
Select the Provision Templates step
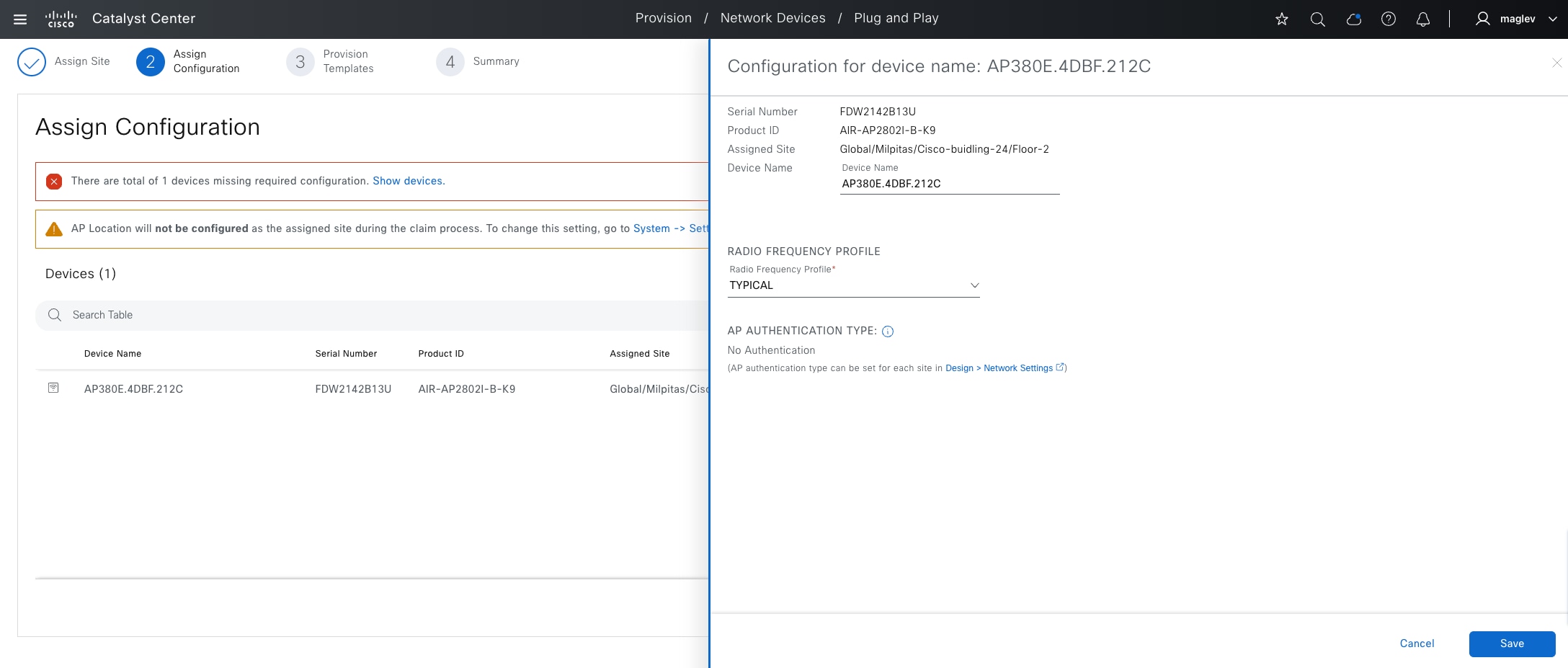331,62
